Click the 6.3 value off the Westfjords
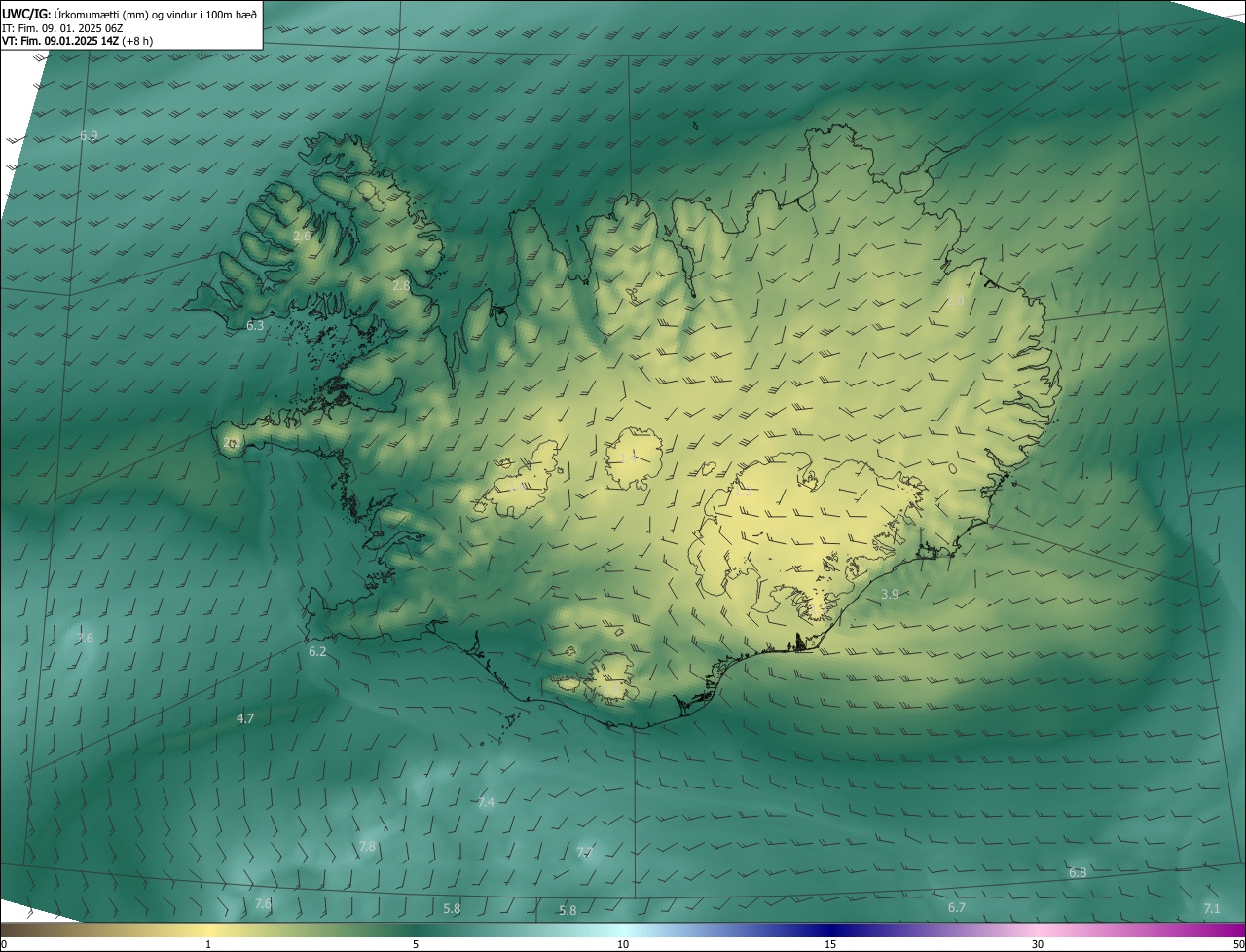Image resolution: width=1246 pixels, height=952 pixels. click(x=255, y=325)
